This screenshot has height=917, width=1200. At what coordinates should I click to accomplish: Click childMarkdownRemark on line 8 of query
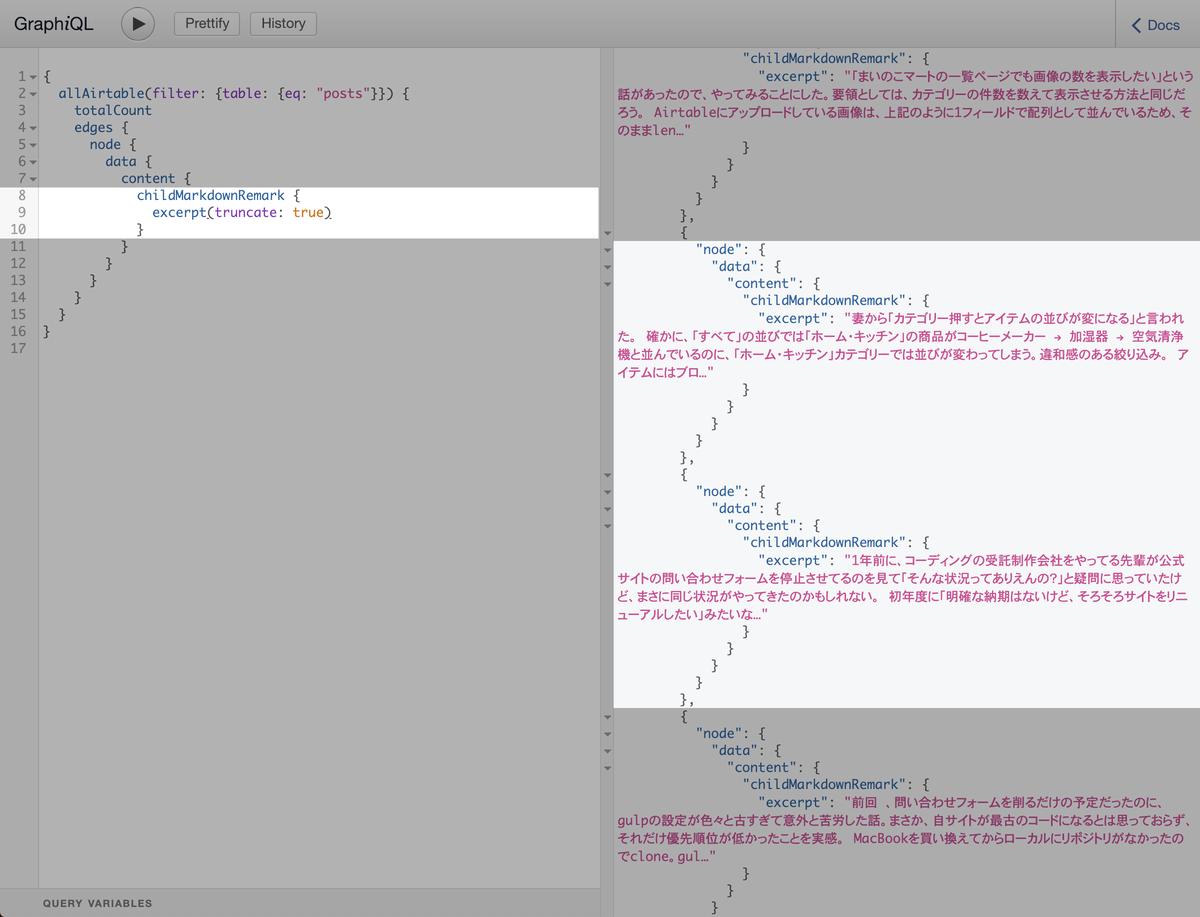211,196
